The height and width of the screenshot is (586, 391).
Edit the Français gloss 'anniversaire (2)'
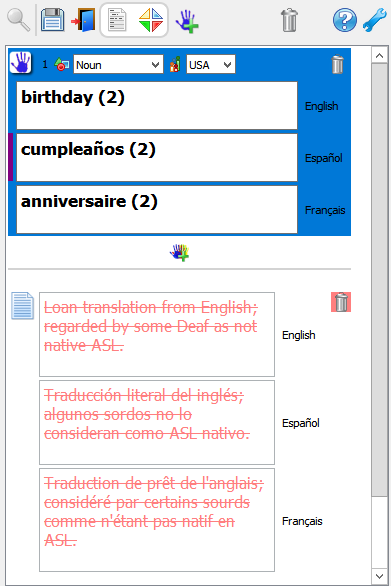click(x=157, y=210)
